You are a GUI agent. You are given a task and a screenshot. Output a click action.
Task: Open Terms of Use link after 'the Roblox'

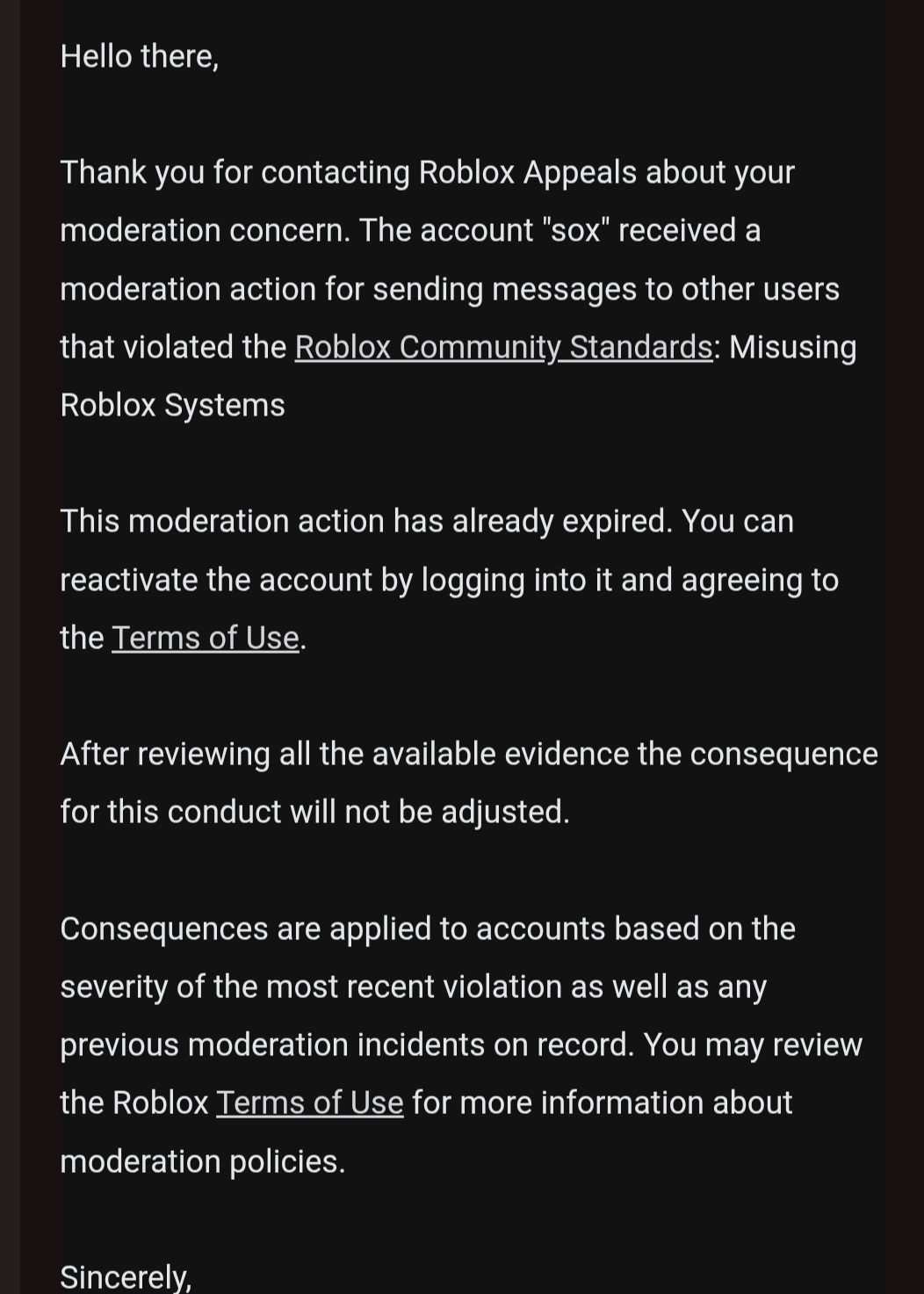click(x=310, y=1102)
